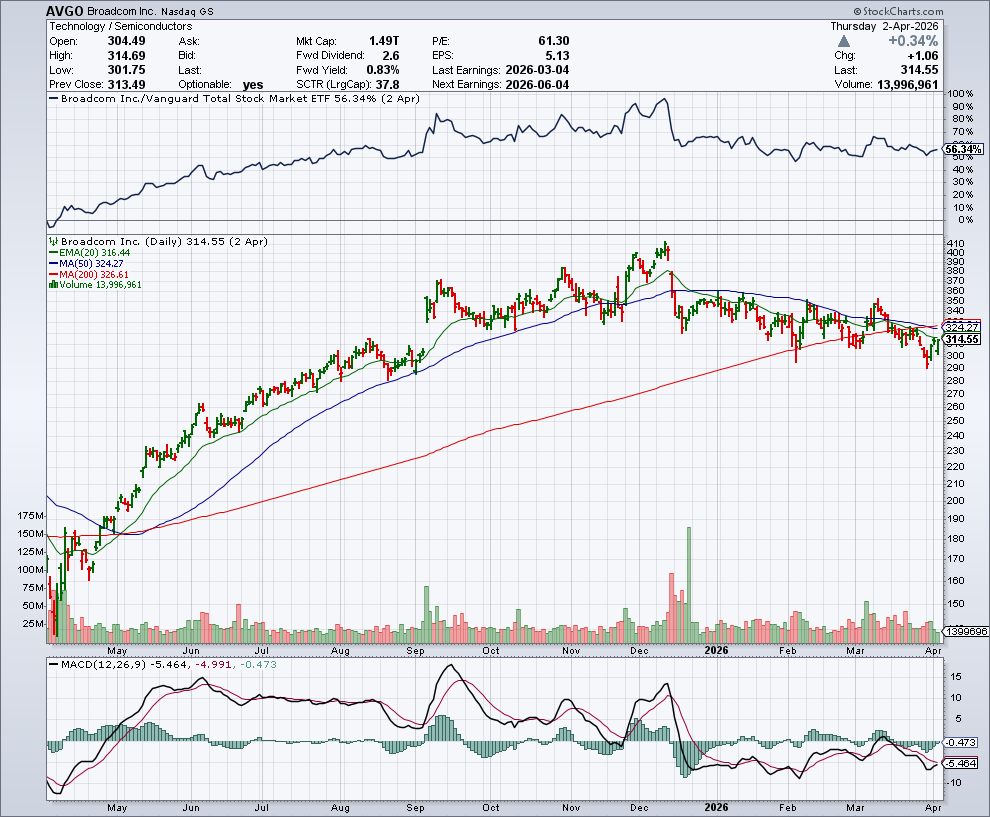Click the MA(200) 326.61 legend entry
Image resolution: width=990 pixels, height=817 pixels.
click(x=89, y=275)
